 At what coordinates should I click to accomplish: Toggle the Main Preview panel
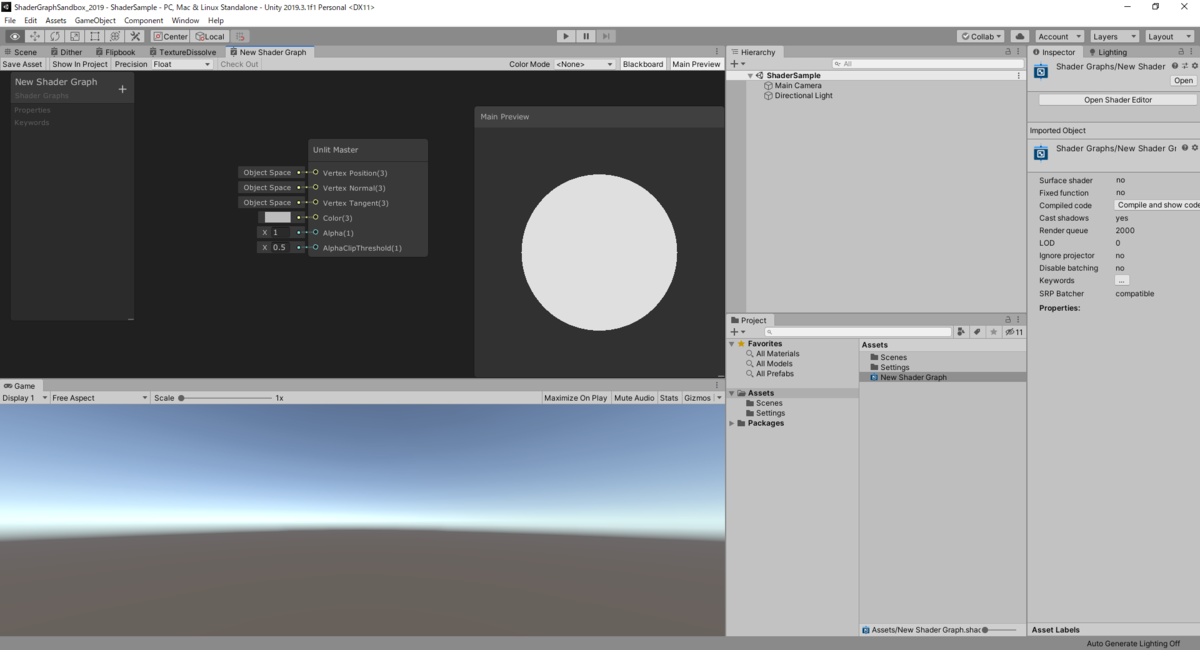pos(696,64)
